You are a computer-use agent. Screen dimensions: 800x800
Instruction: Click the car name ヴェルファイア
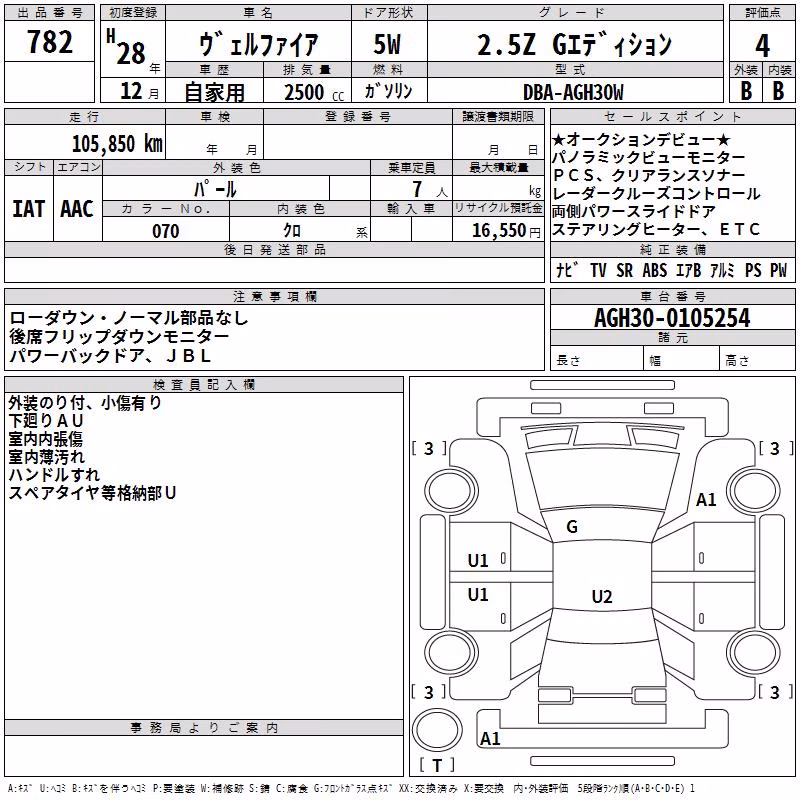(258, 44)
